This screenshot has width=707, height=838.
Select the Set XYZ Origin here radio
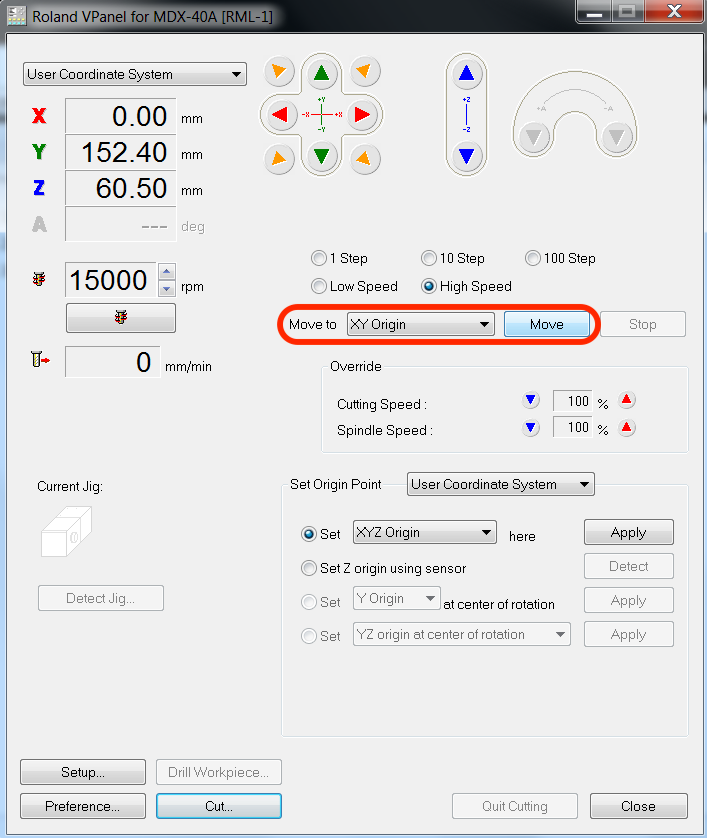309,534
